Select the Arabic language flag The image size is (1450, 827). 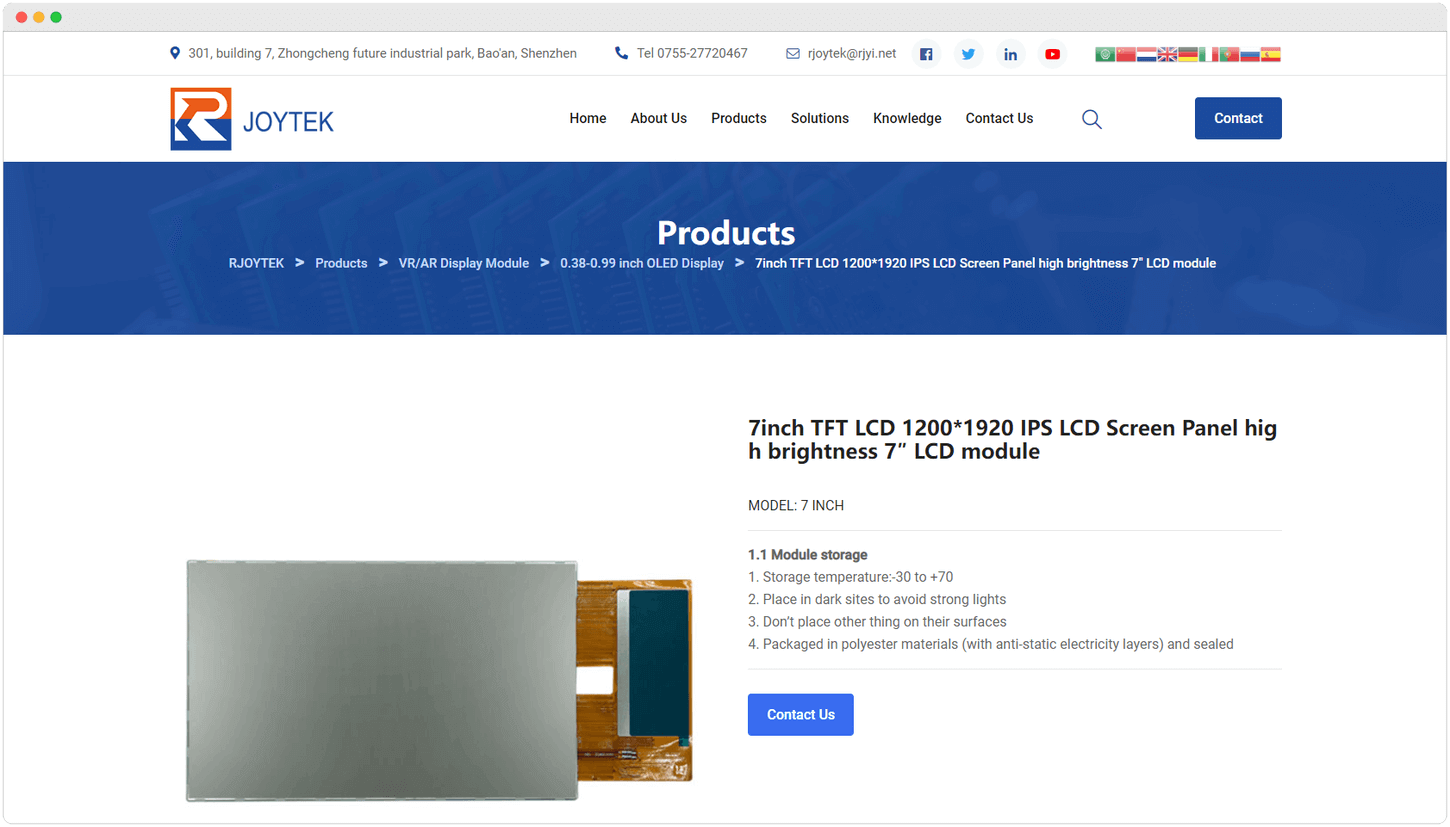pyautogui.click(x=1105, y=54)
